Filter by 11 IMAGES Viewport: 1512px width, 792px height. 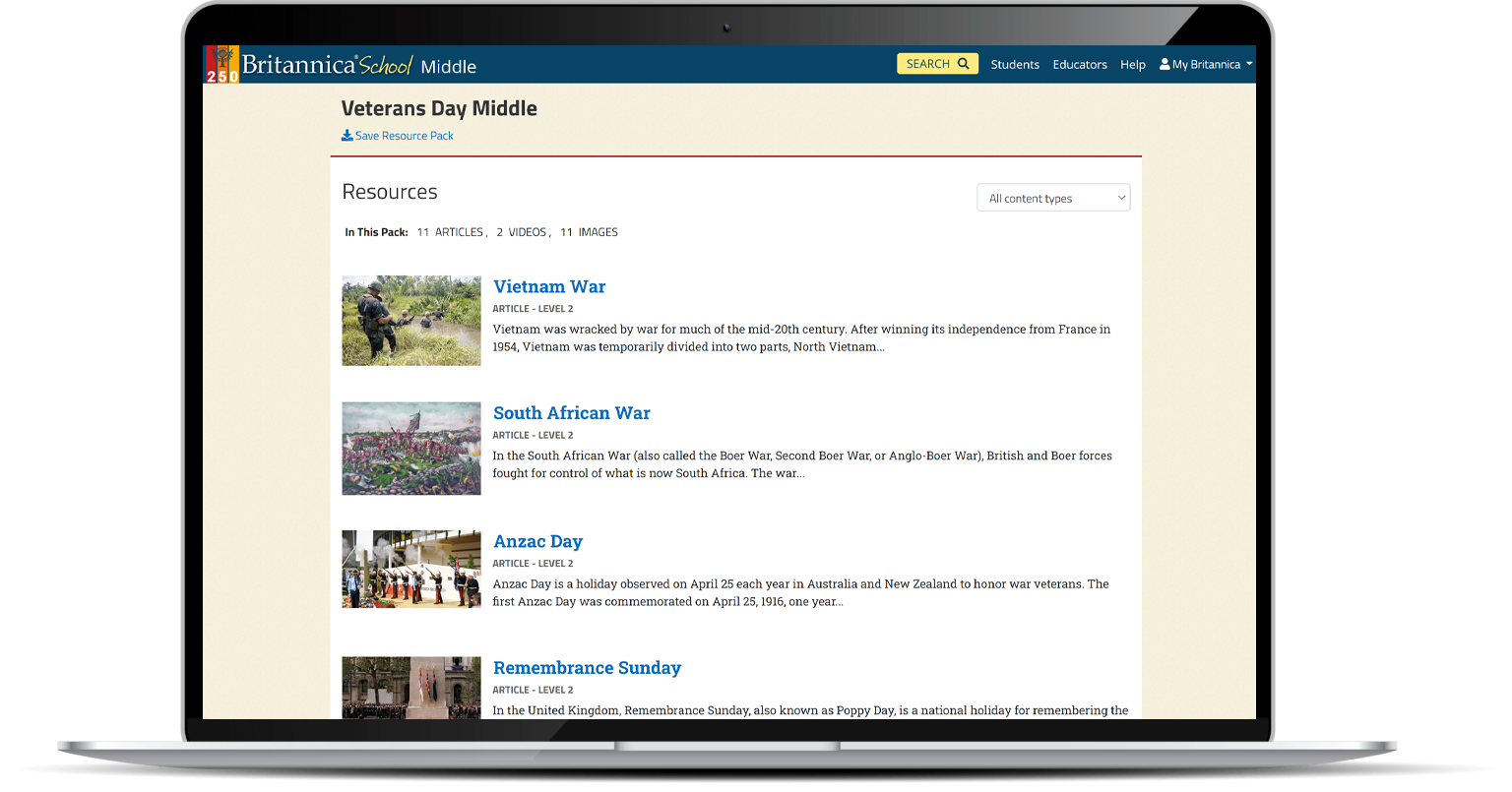point(589,232)
